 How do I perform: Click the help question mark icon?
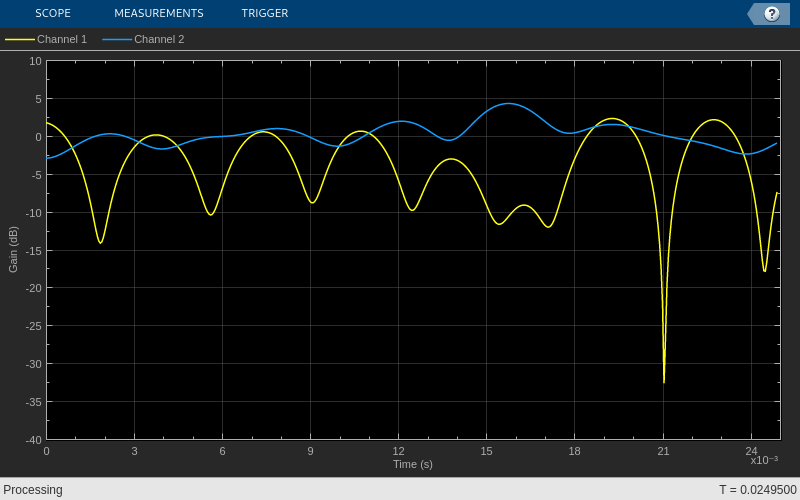pyautogui.click(x=771, y=14)
